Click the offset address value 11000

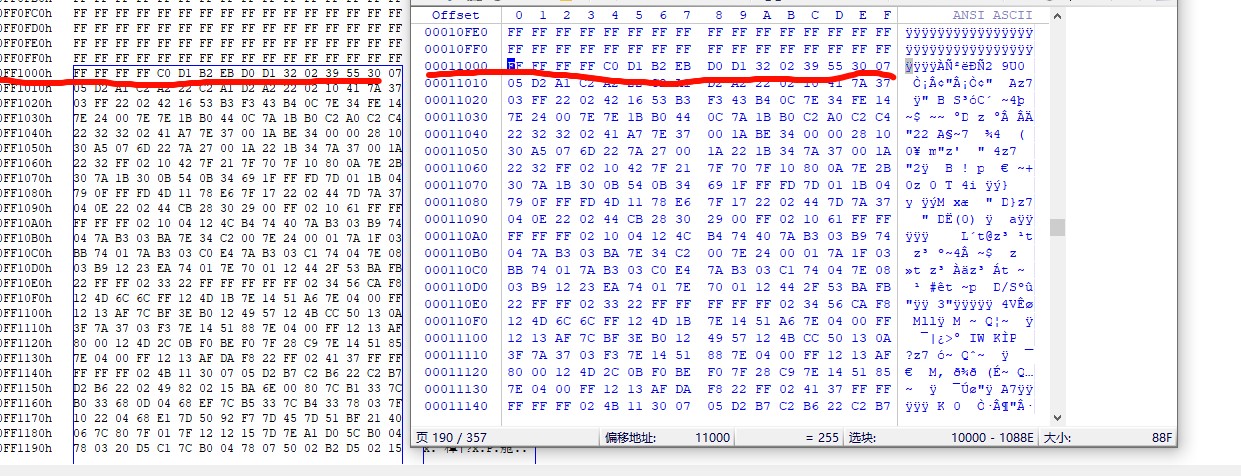pyautogui.click(x=712, y=437)
